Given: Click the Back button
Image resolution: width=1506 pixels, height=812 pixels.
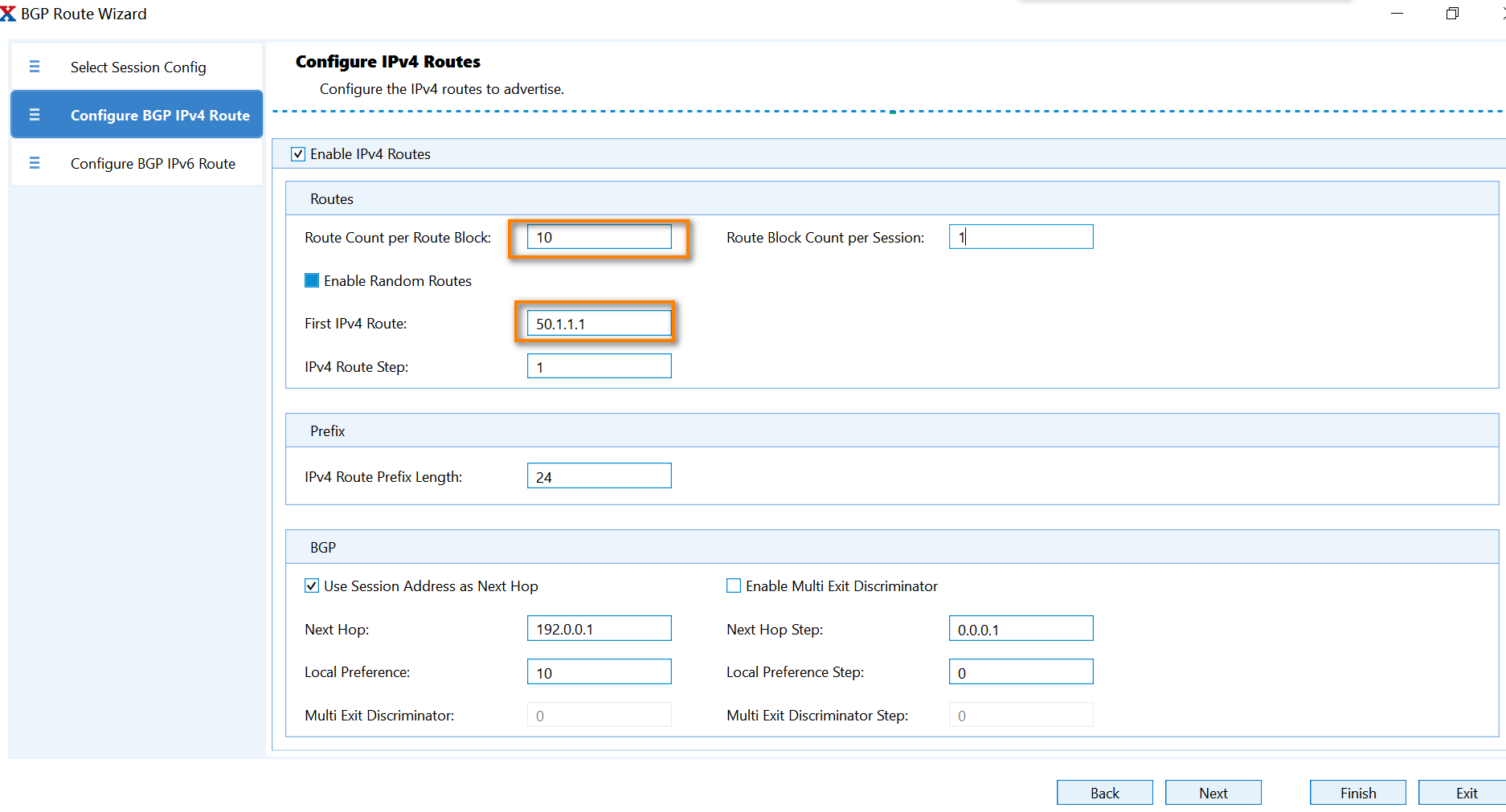Looking at the screenshot, I should (x=1104, y=793).
